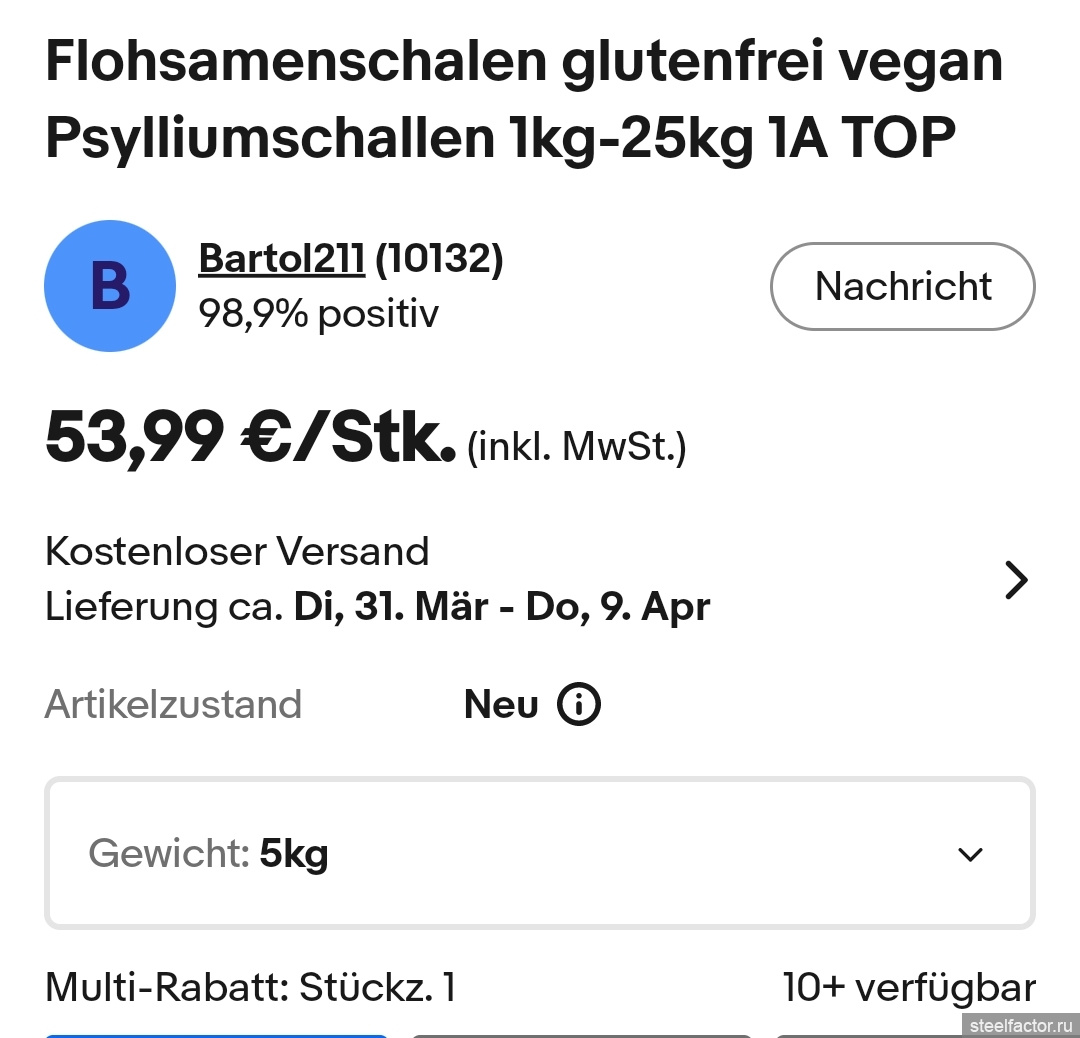This screenshot has height=1038, width=1080.
Task: Tap the Lieferung ca. delivery date range
Action: [377, 607]
